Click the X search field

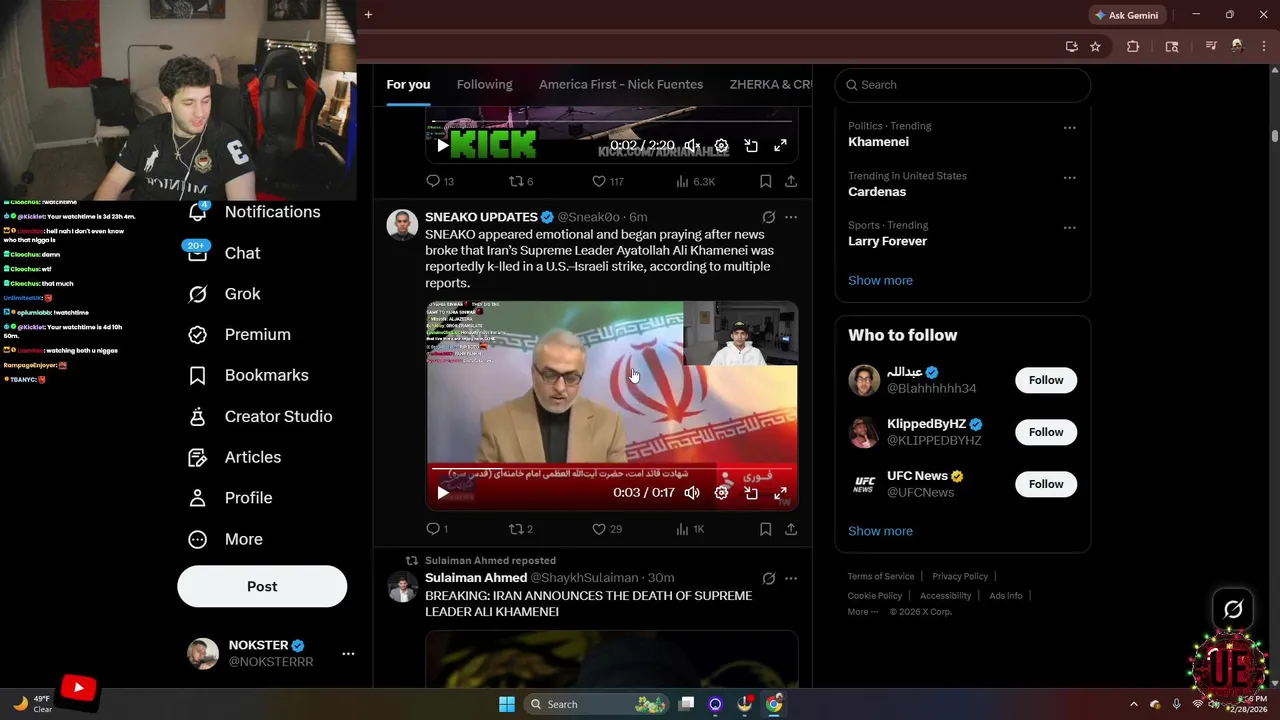coord(963,85)
